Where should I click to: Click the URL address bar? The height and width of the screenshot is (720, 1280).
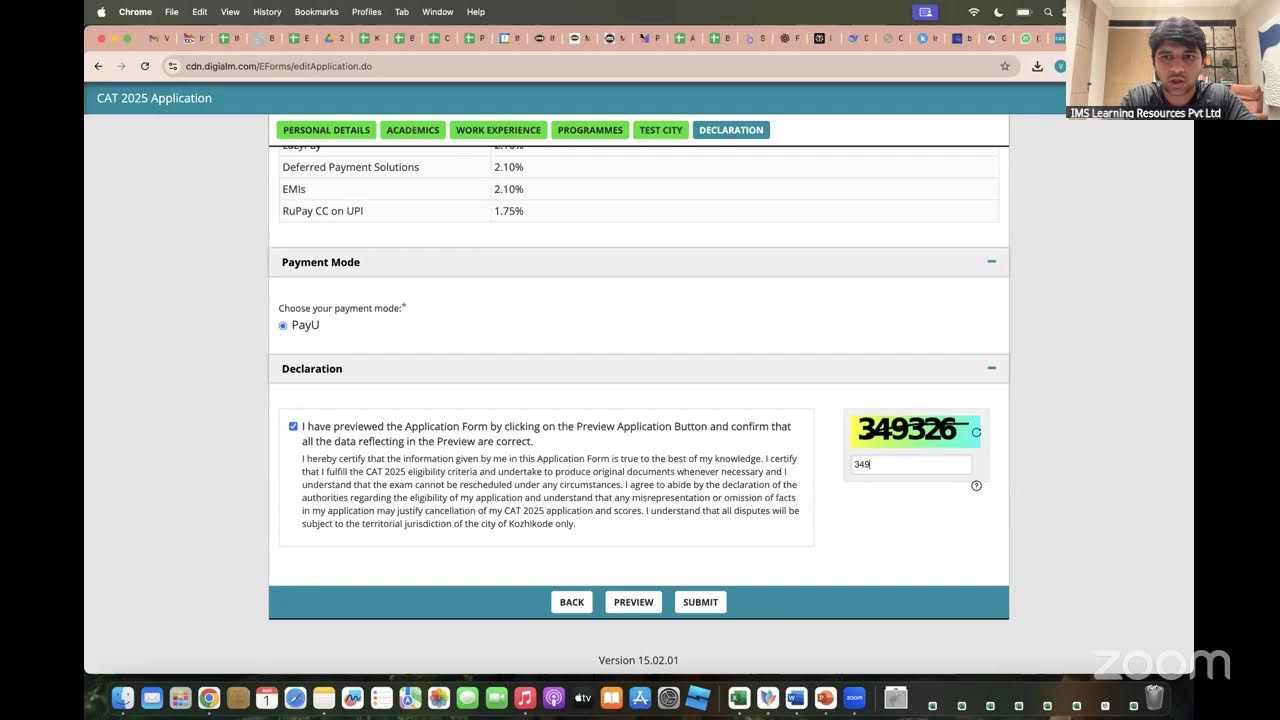[x=590, y=66]
